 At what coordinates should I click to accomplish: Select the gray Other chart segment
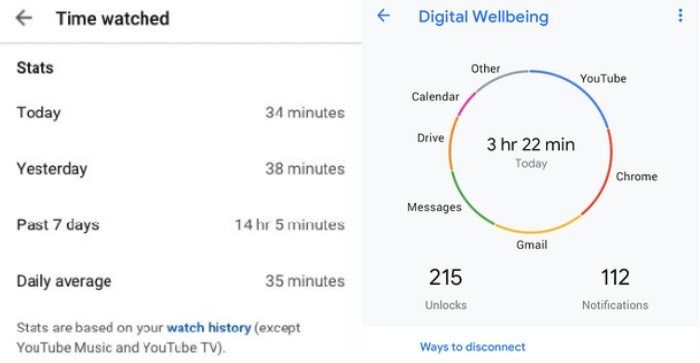pyautogui.click(x=500, y=78)
